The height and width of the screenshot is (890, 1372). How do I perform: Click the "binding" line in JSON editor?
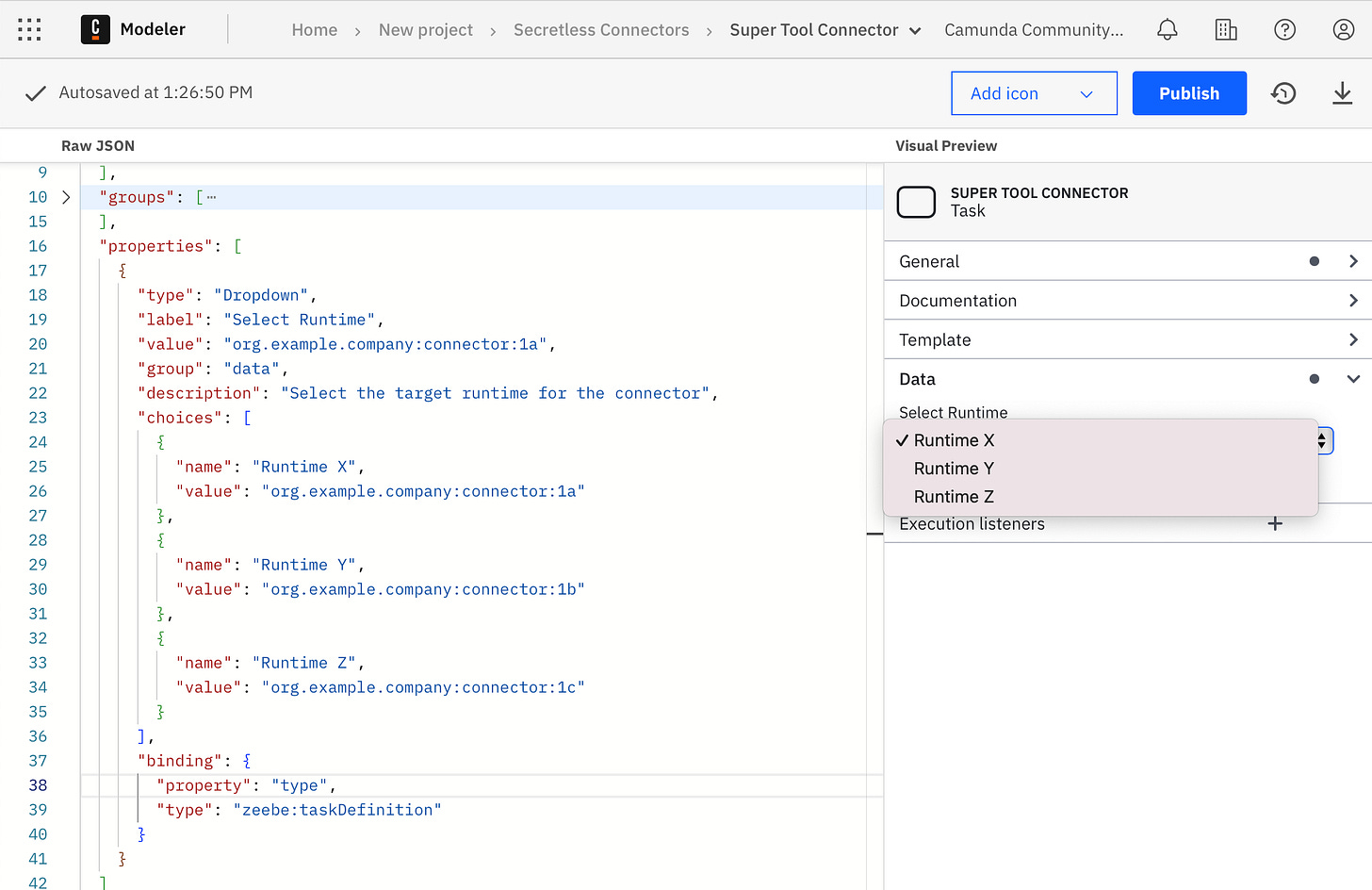click(194, 761)
